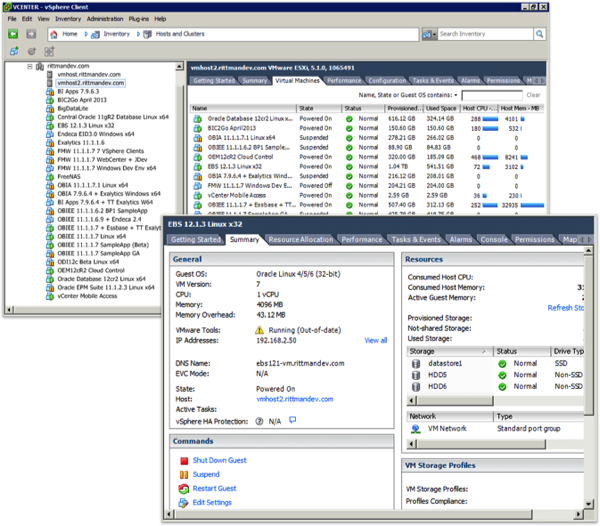Click the Suspend pause icon

pos(184,475)
